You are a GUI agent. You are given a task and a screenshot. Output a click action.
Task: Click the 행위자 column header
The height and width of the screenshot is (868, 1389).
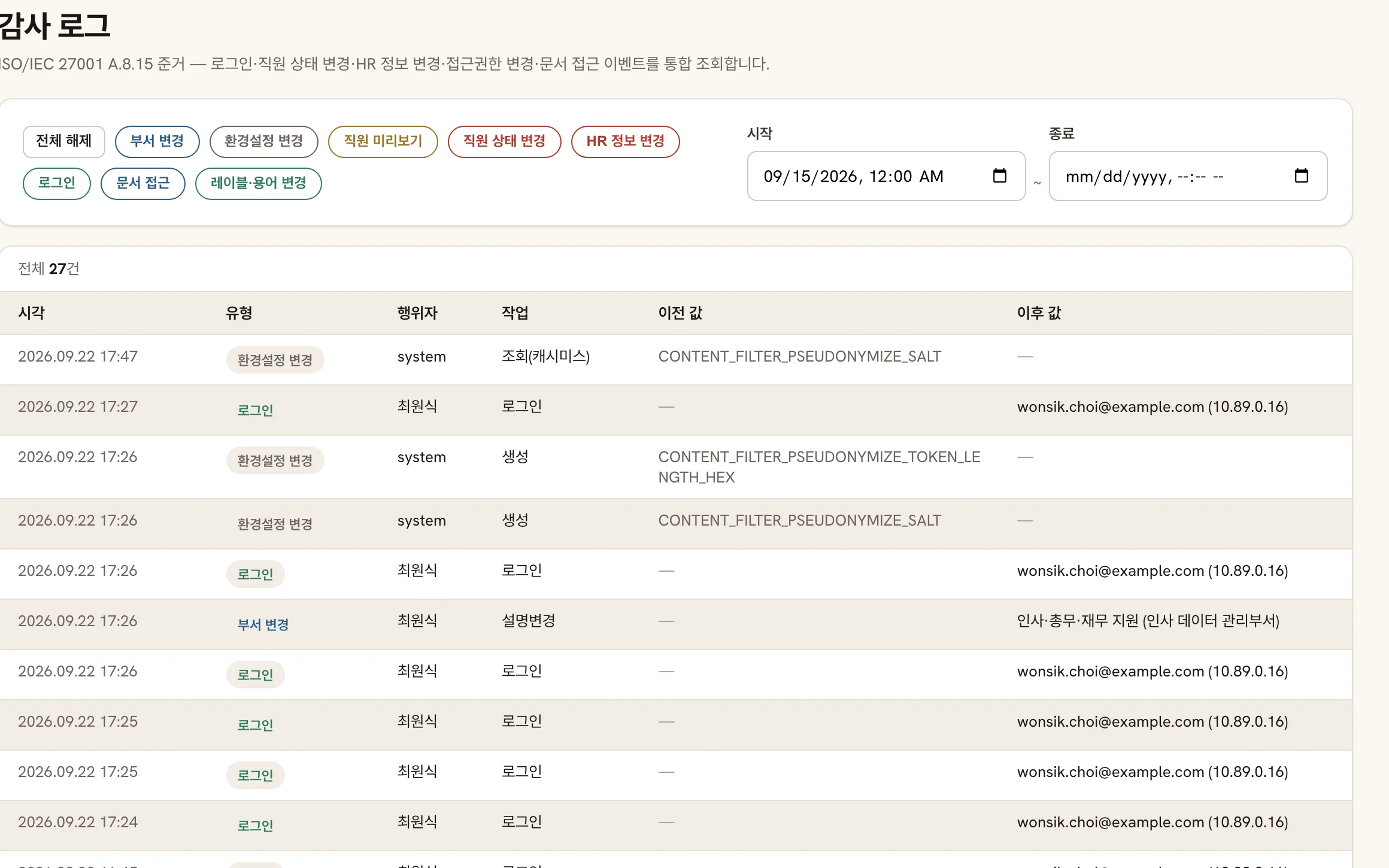tap(417, 312)
